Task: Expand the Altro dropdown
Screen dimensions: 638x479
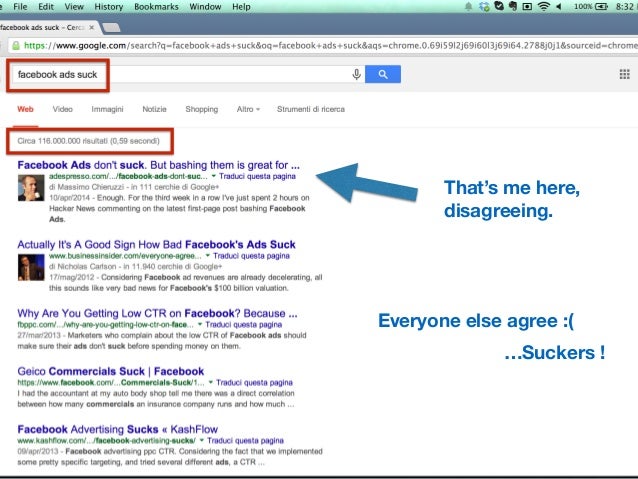Action: pos(248,109)
